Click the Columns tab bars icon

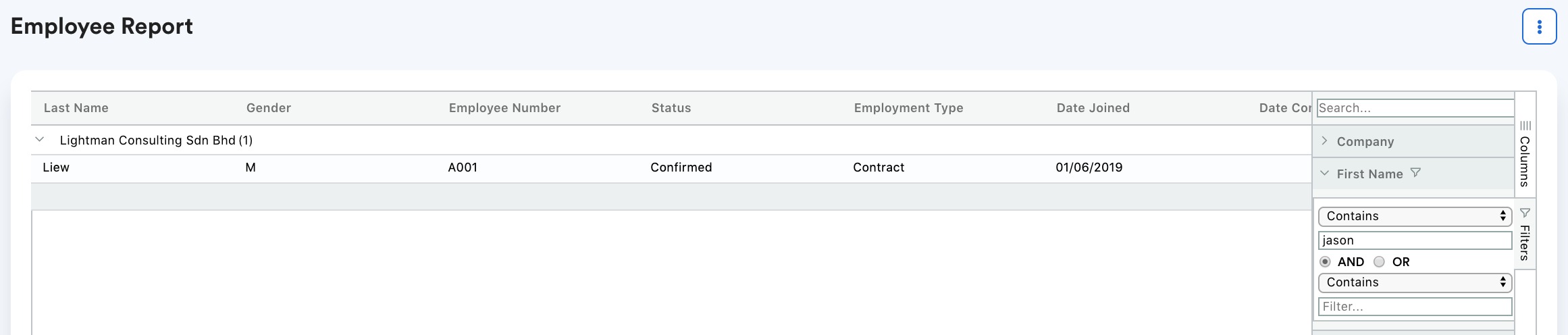(x=1525, y=126)
